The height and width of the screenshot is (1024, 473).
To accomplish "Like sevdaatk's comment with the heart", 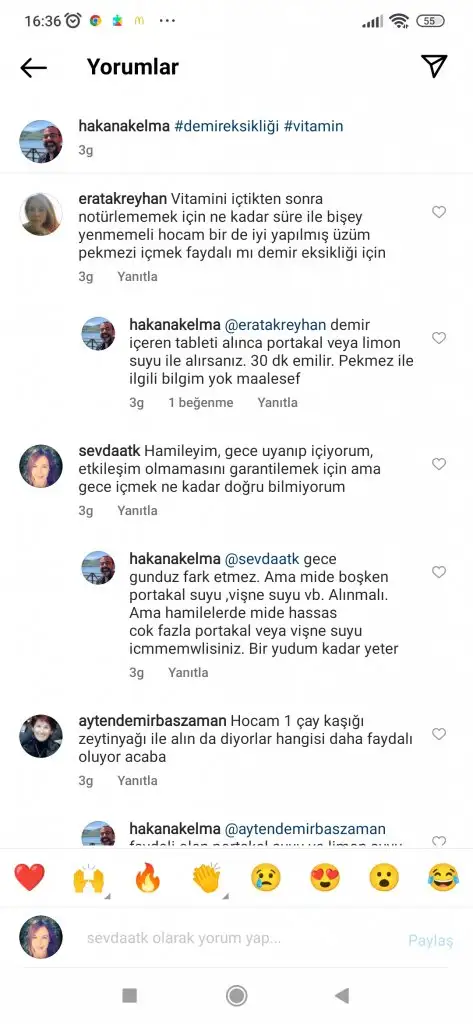I will [x=439, y=464].
